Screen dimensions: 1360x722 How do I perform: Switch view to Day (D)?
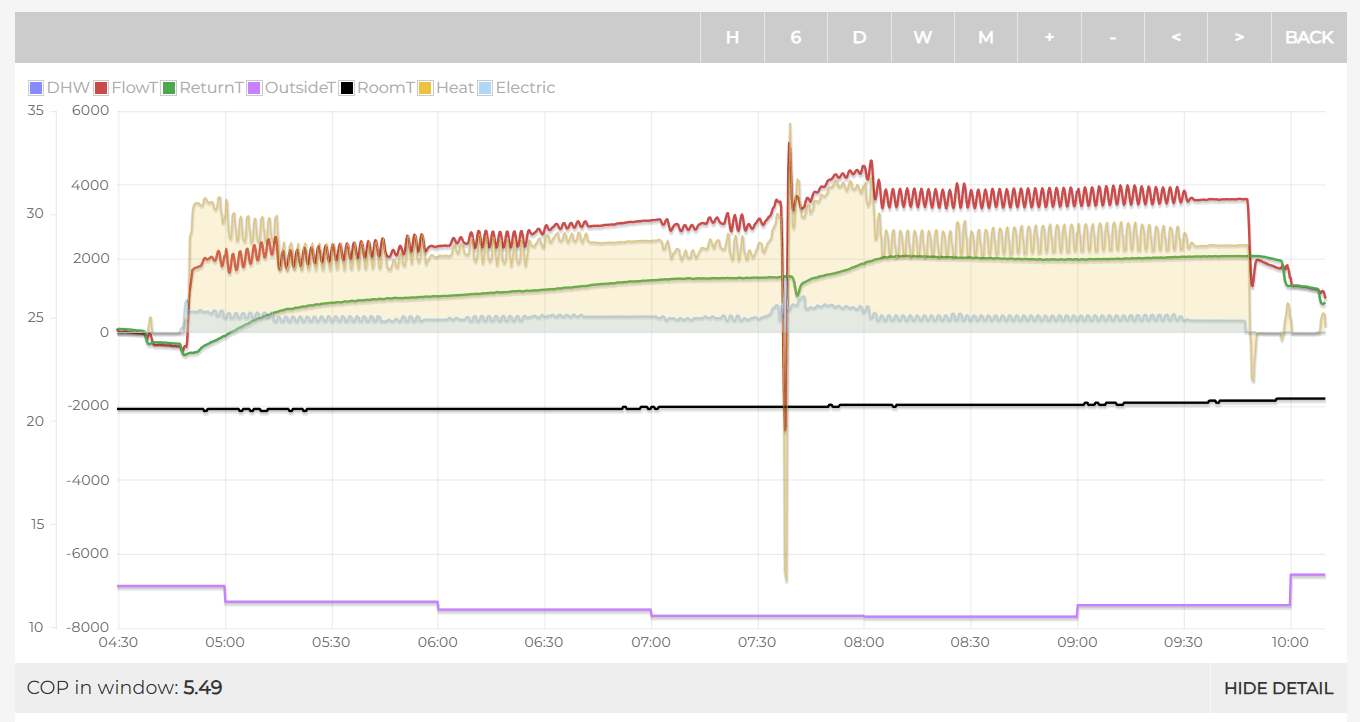point(859,37)
